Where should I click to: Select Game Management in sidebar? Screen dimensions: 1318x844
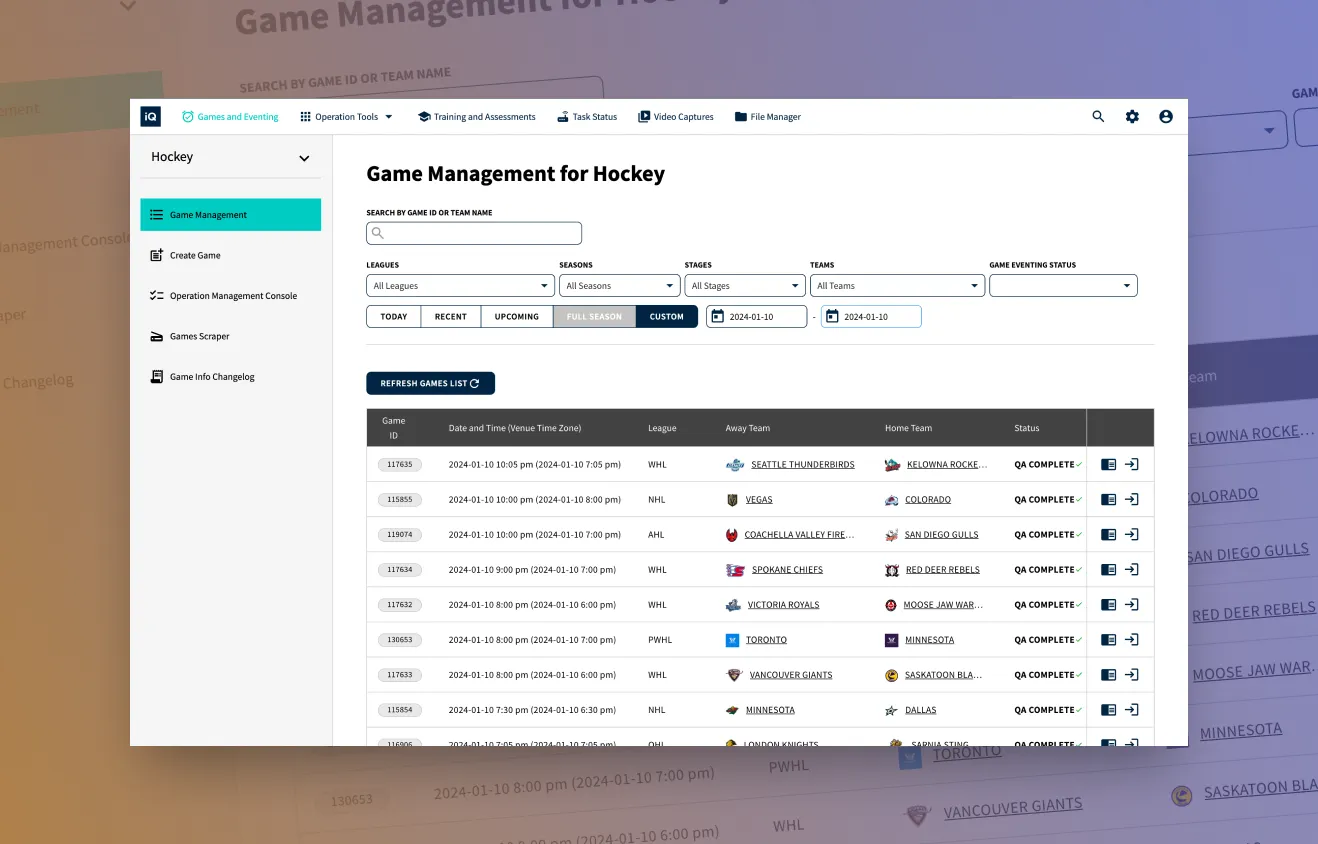[231, 215]
